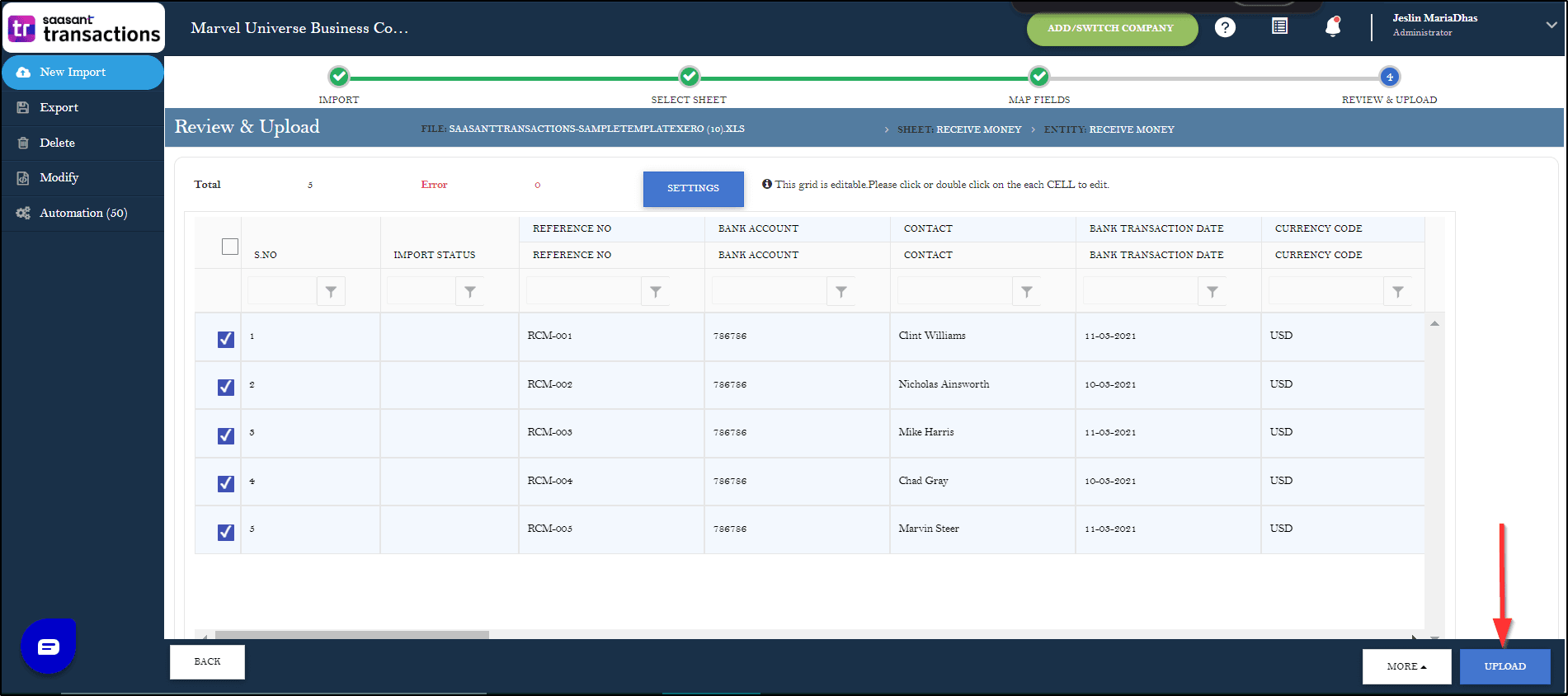Viewport: 1568px width, 696px height.
Task: Click the Import Status filter input field
Action: [421, 291]
